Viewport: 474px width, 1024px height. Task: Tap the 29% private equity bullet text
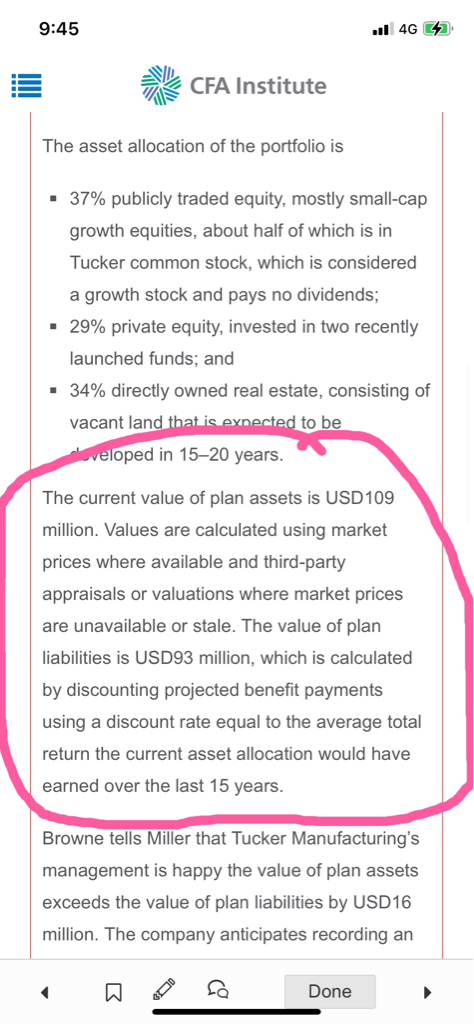244,343
